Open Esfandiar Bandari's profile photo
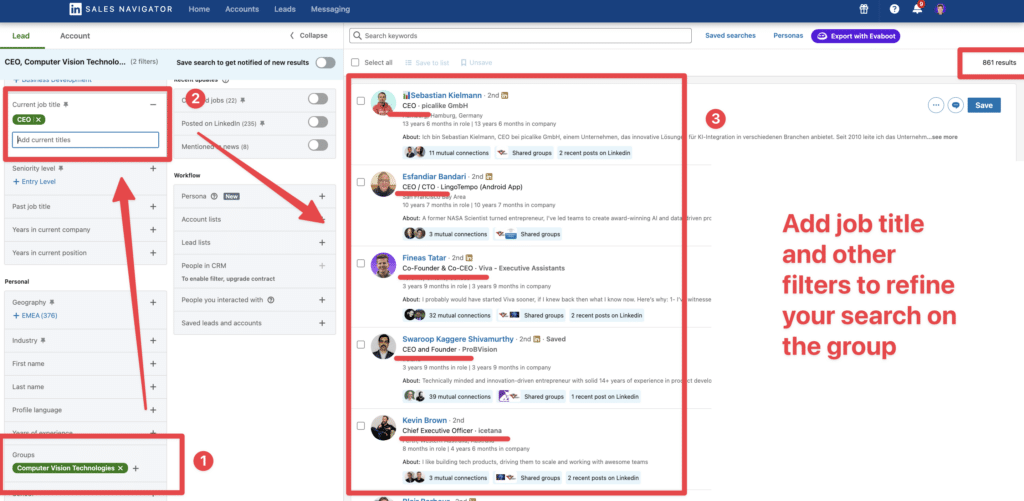Screen dimensions: 1024x501 (x=383, y=184)
